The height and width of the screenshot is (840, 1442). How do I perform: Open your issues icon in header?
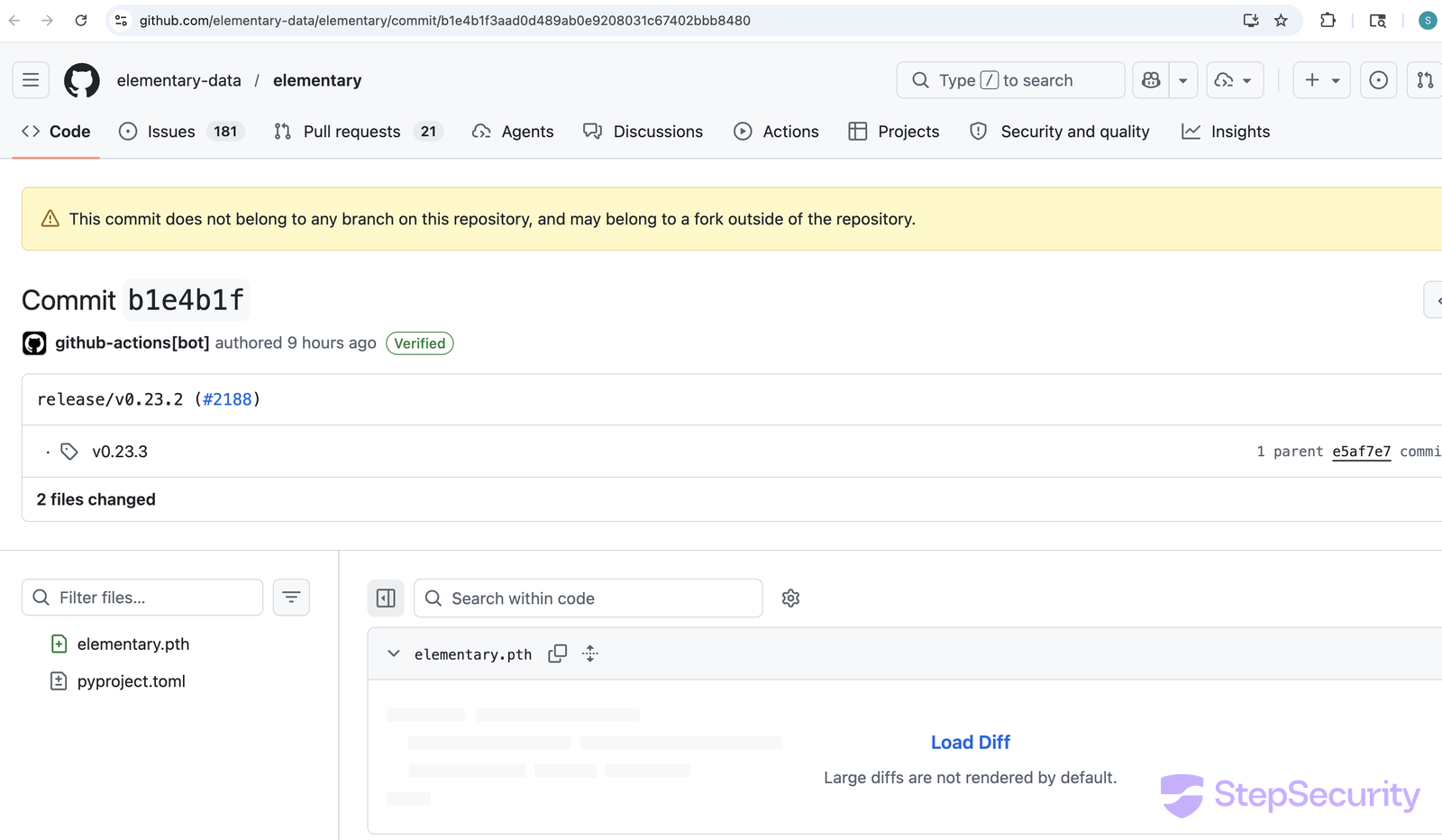click(x=1378, y=80)
